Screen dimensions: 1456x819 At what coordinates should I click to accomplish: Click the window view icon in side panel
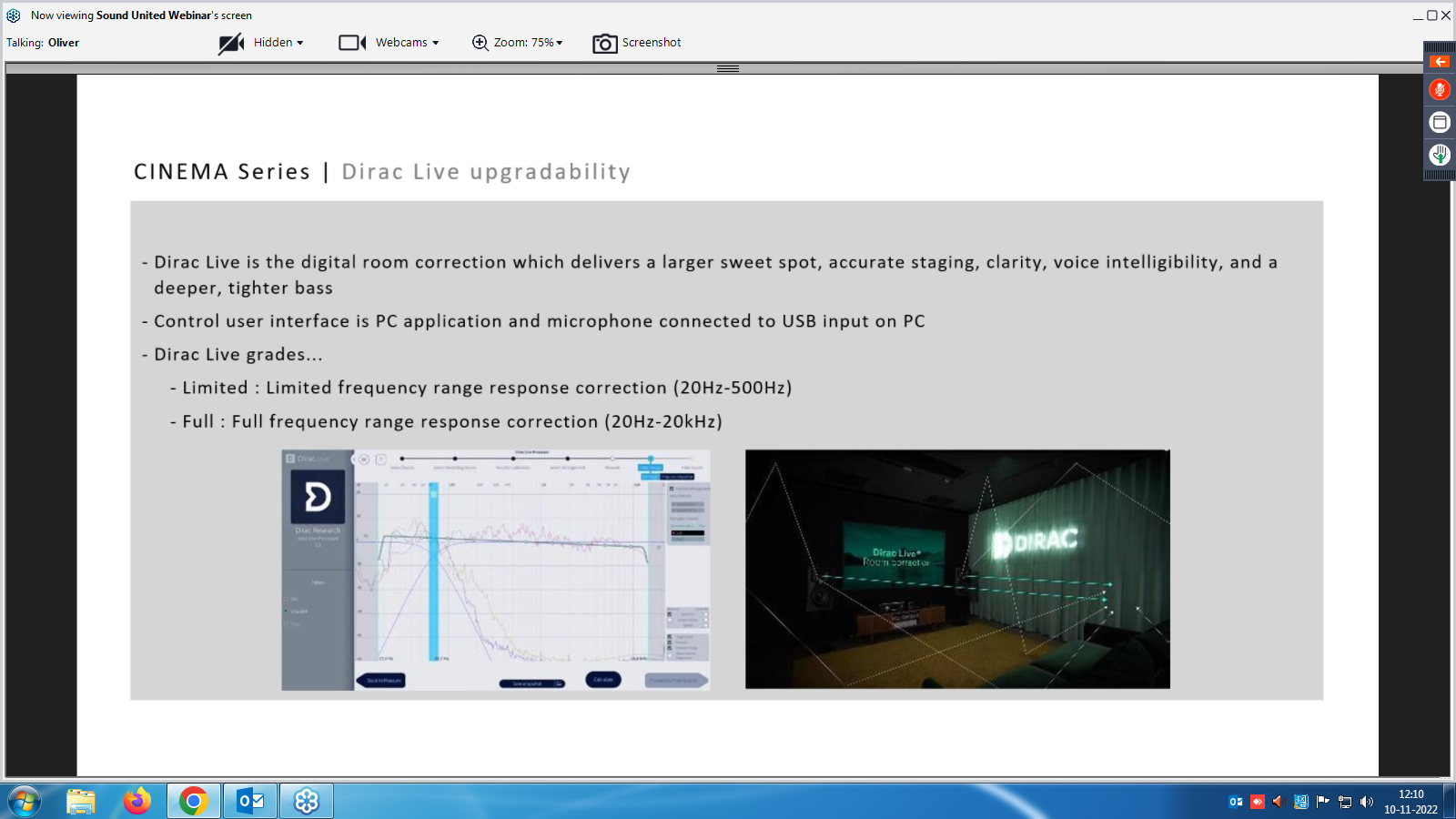(1440, 122)
